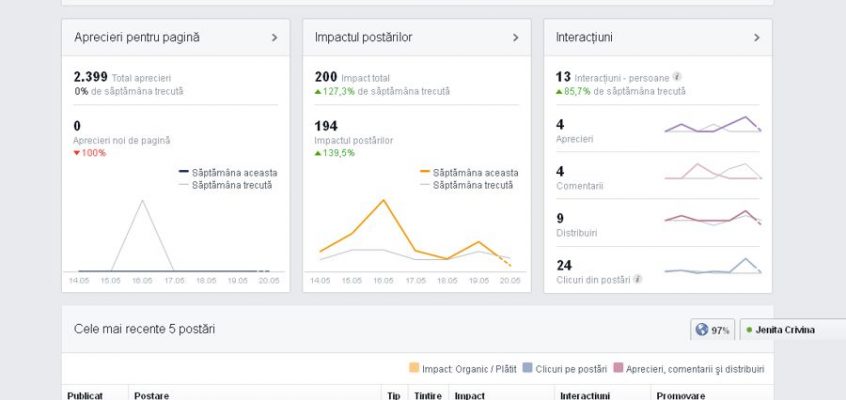Click the 13 Interacțiuni - persoane value
Viewport: 846px width, 400px height.
pos(563,77)
